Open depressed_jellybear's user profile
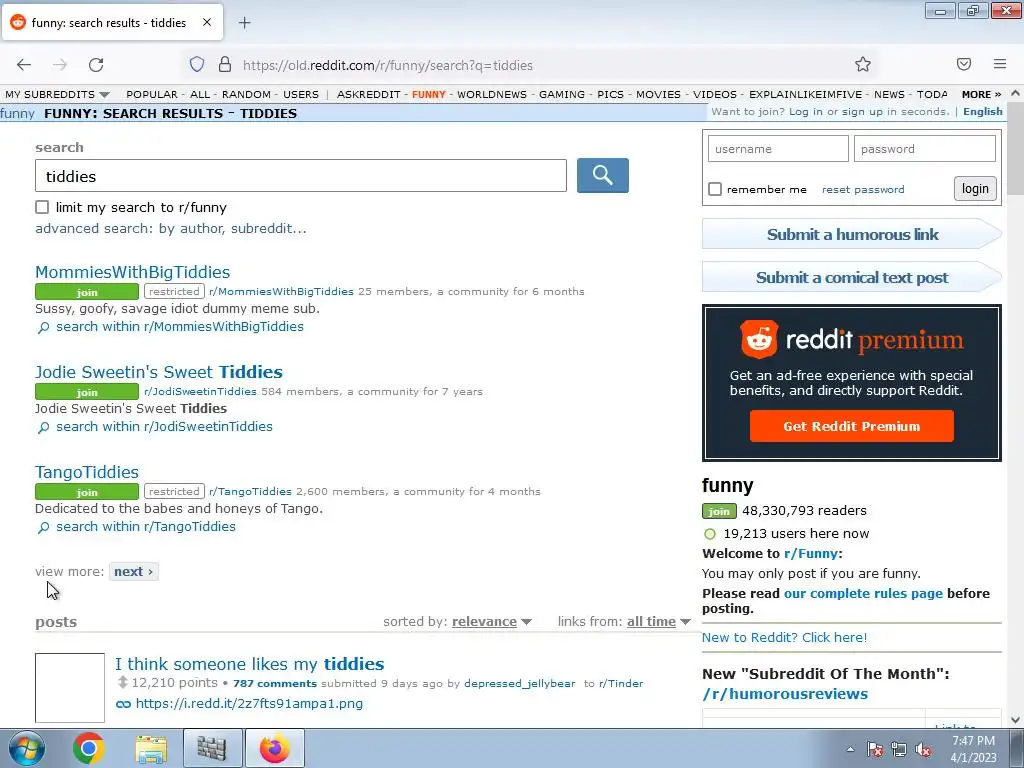Image resolution: width=1024 pixels, height=768 pixels. (x=520, y=683)
